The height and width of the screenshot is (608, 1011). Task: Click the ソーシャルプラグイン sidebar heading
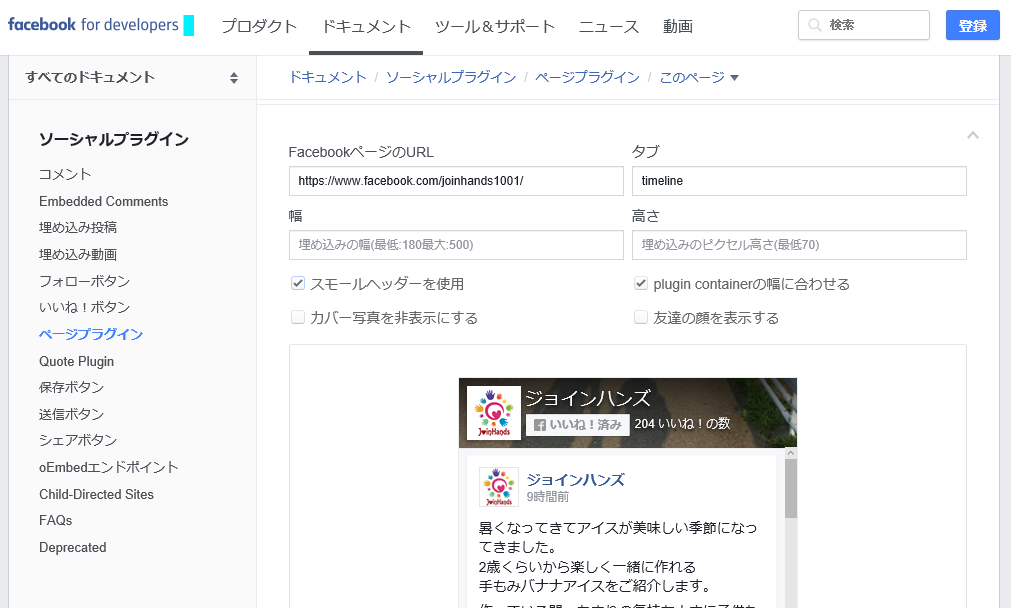113,139
